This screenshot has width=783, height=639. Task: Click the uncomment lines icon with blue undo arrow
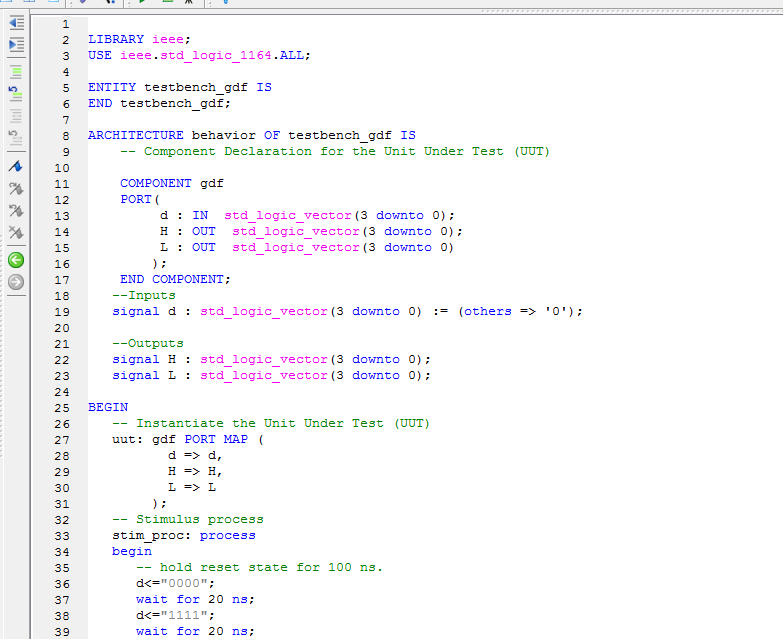tap(15, 93)
